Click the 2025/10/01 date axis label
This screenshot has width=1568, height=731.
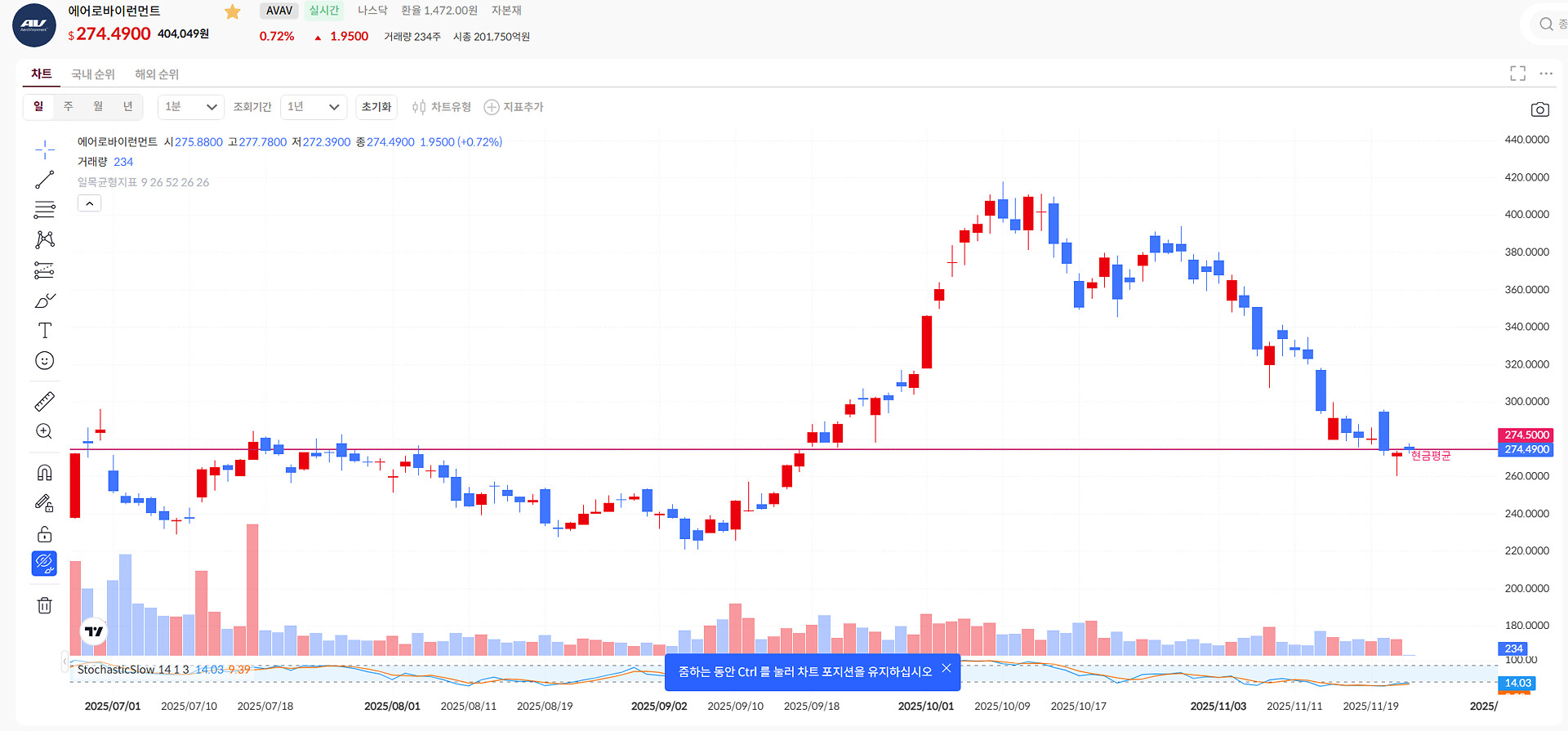tap(926, 706)
